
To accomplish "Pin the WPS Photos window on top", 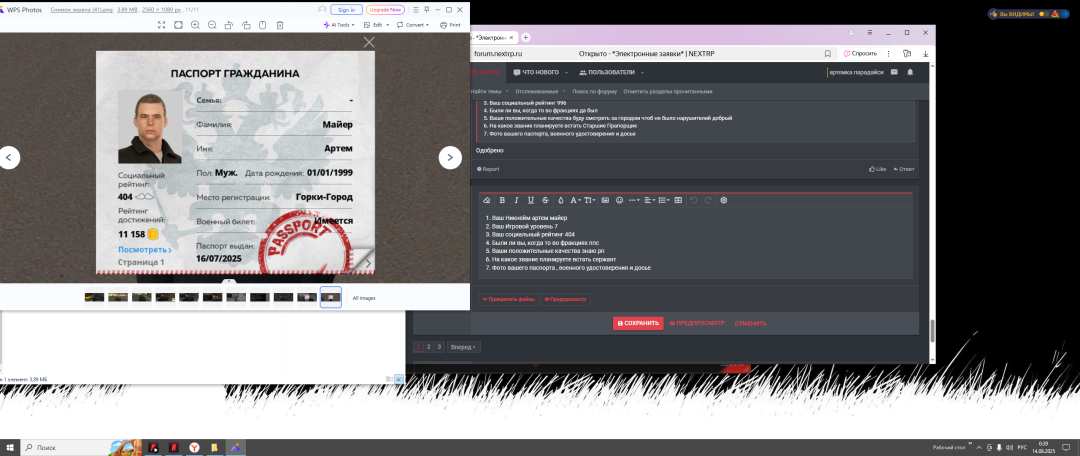I will click(x=427, y=10).
